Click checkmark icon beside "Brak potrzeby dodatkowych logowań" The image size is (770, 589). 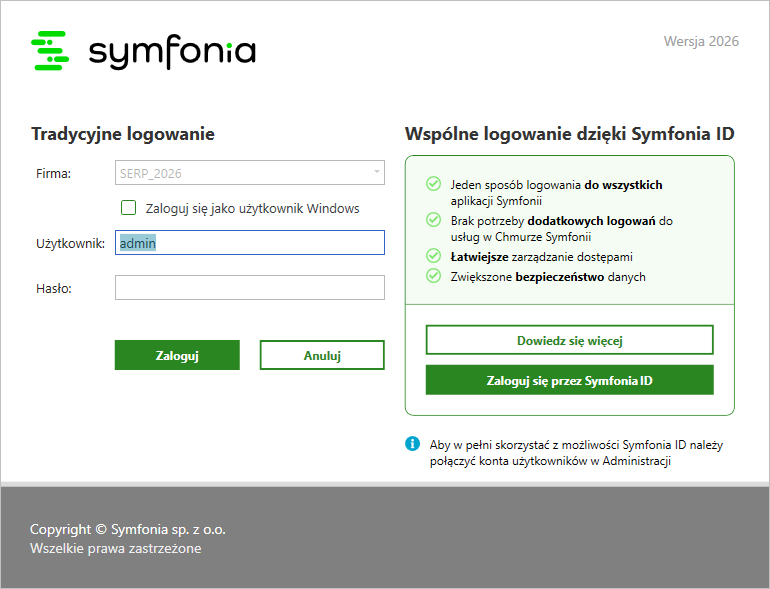pos(433,219)
